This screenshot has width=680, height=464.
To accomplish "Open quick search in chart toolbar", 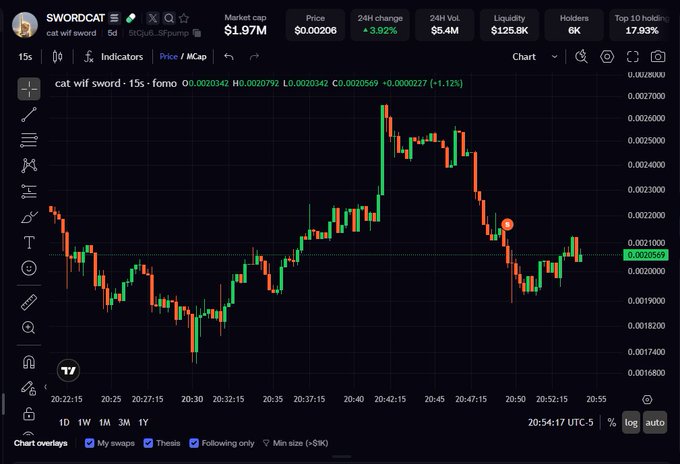I will [x=581, y=57].
